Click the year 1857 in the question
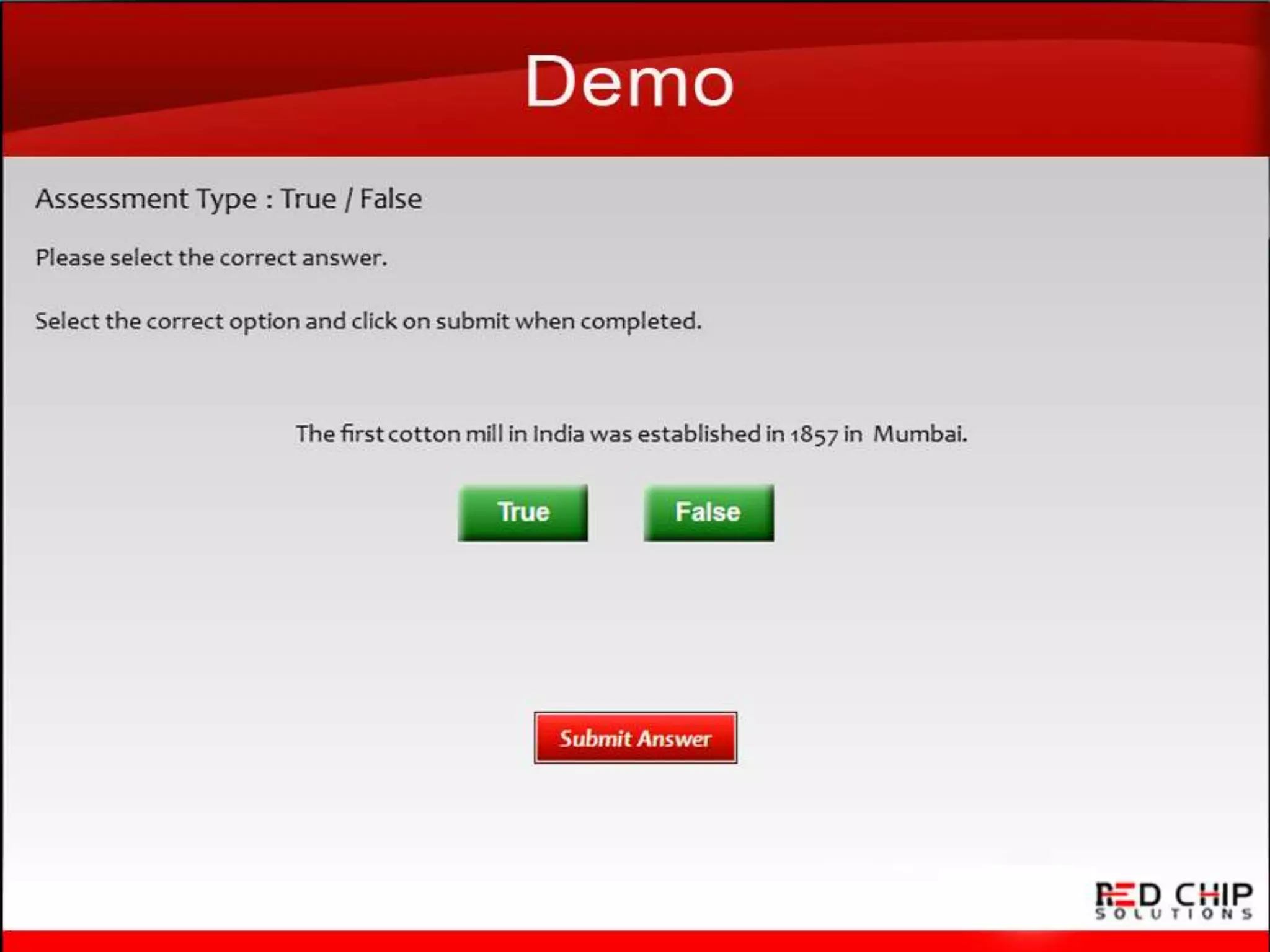Screen dimensions: 1270x952 pos(814,434)
